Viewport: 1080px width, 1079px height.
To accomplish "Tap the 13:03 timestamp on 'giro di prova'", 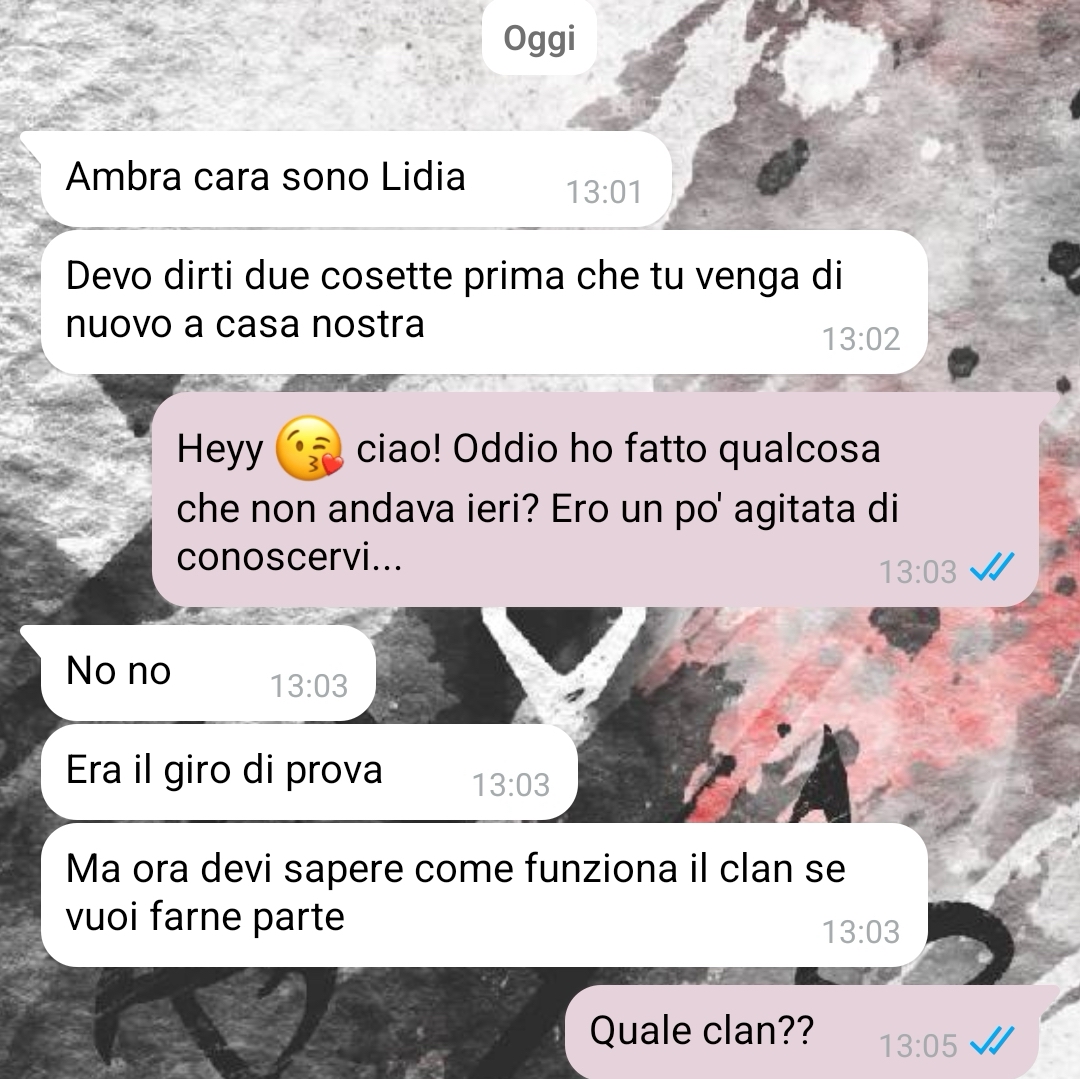I will 510,785.
